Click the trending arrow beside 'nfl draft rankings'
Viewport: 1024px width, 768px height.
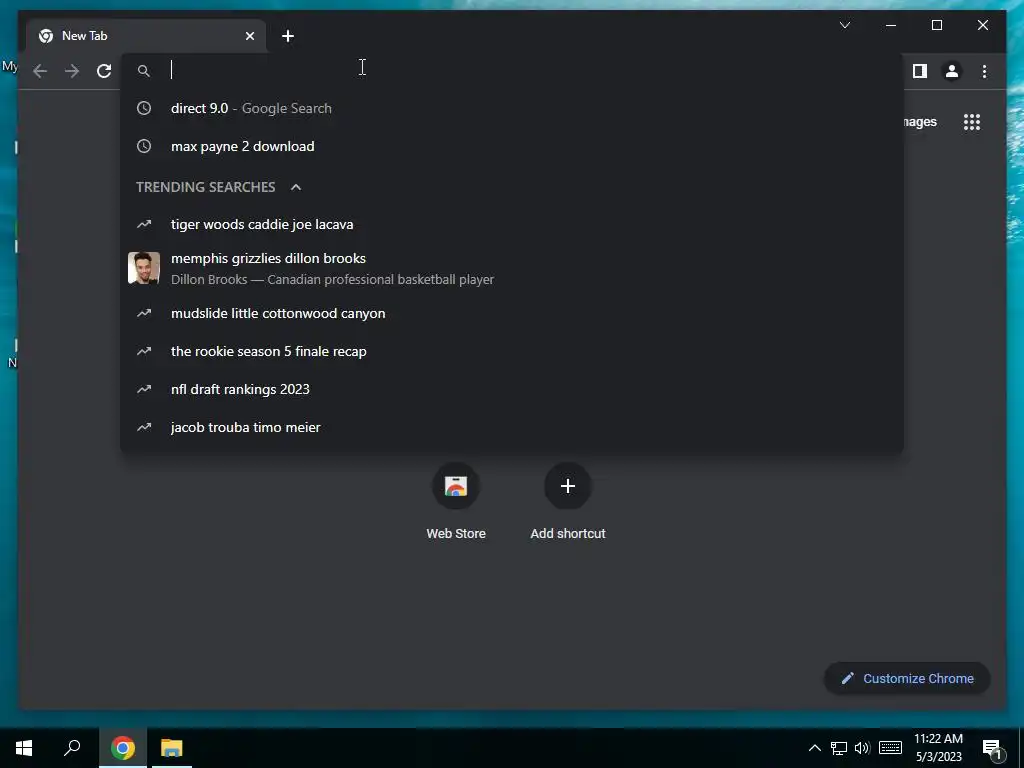point(144,389)
